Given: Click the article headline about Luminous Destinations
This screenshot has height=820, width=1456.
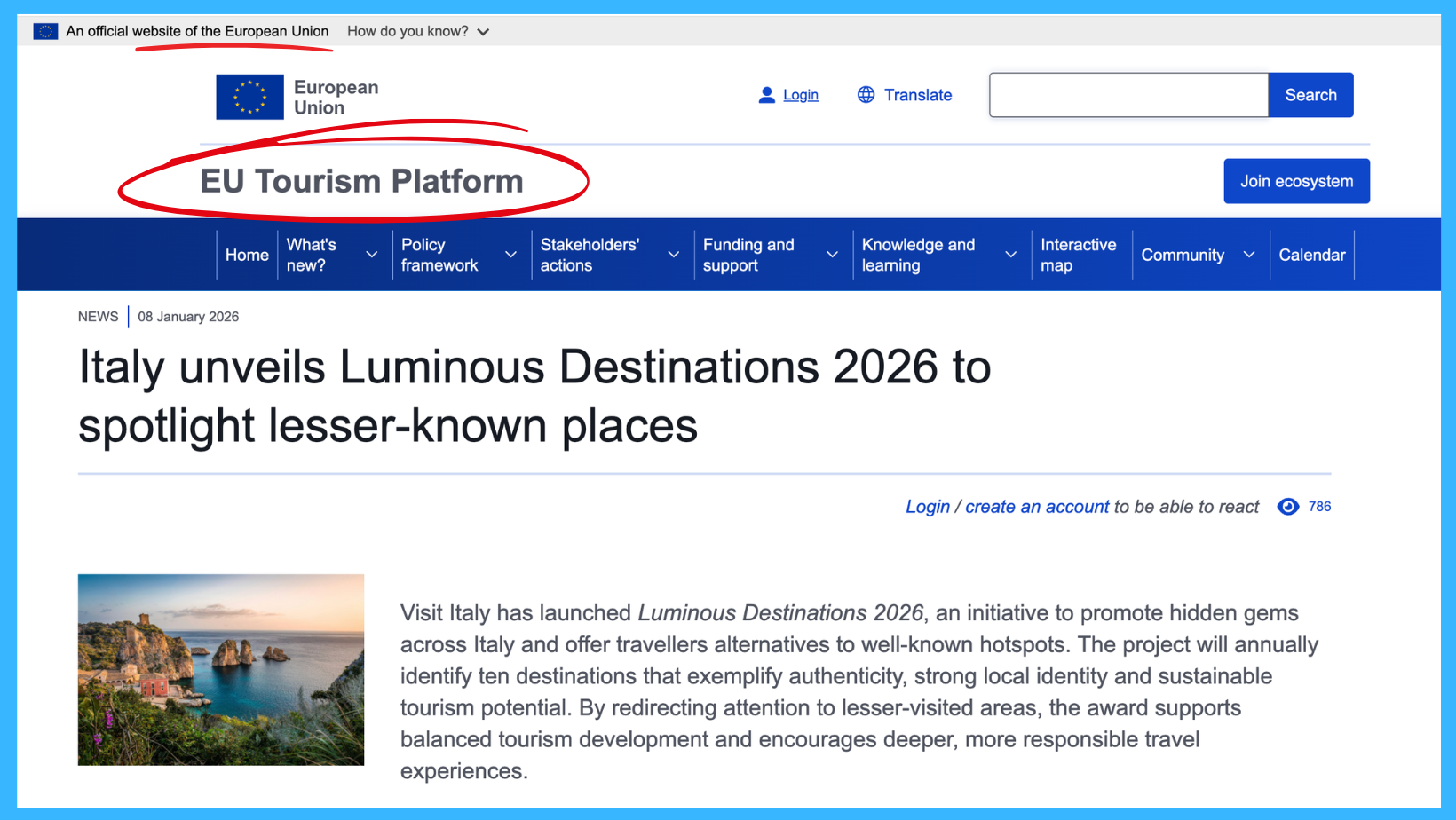Looking at the screenshot, I should (x=534, y=396).
